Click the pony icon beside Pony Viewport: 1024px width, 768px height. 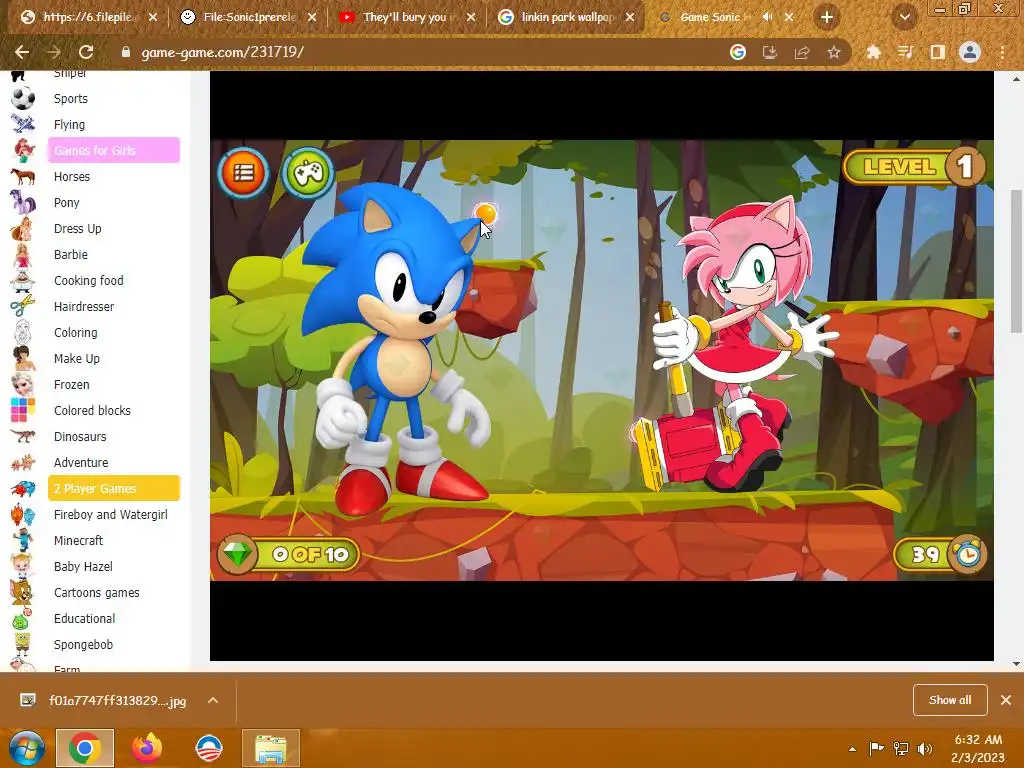(23, 202)
